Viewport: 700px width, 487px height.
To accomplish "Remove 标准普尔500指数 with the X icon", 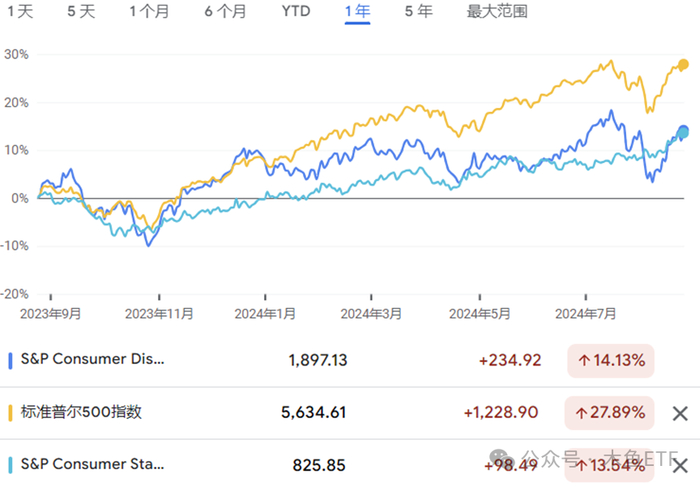I will (x=680, y=413).
